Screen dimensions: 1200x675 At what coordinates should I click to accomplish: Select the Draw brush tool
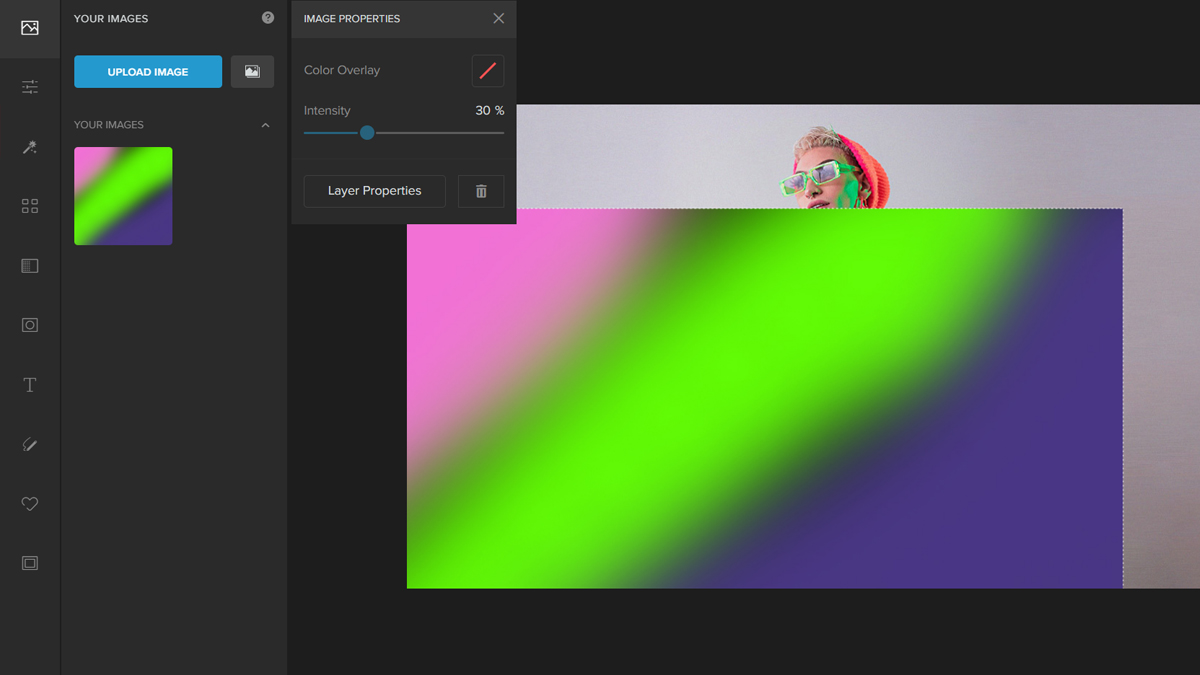[30, 445]
